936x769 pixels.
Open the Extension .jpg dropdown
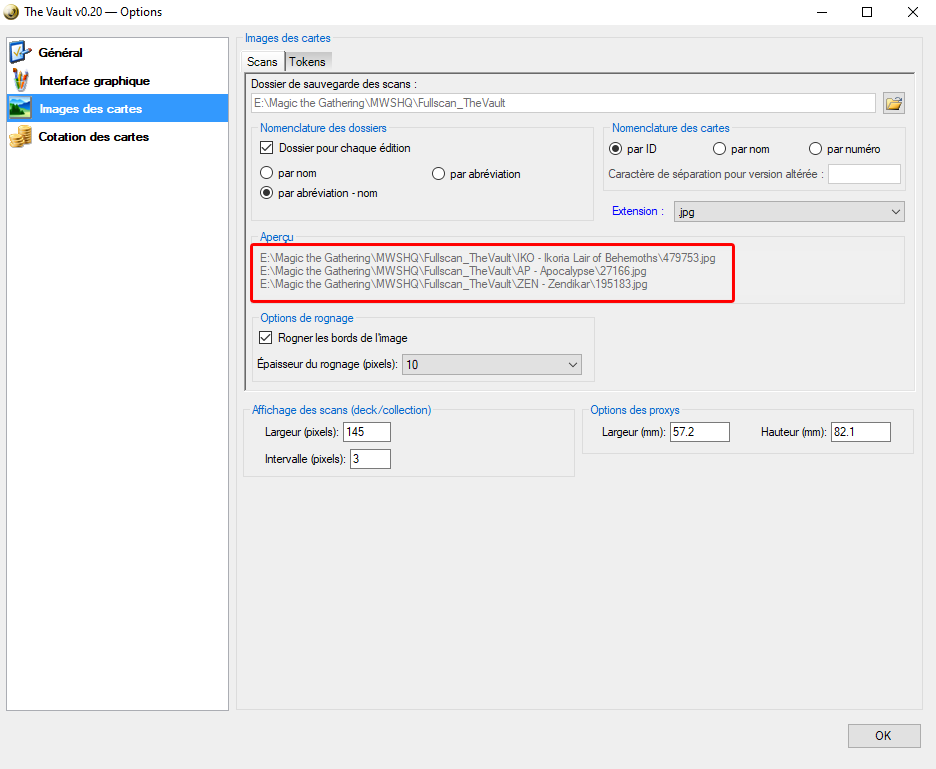click(x=789, y=211)
